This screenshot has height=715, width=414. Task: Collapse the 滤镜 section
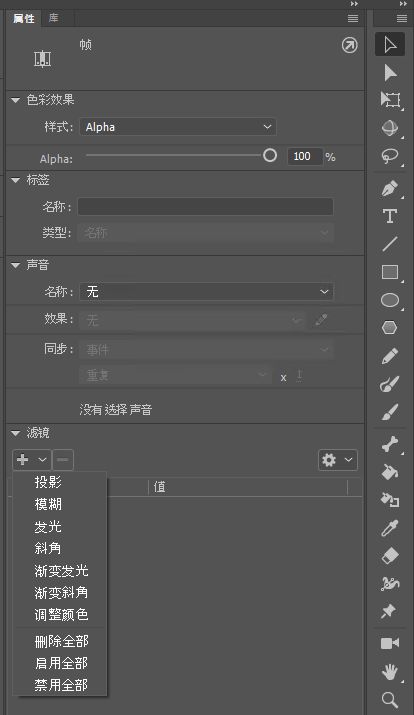tap(16, 433)
